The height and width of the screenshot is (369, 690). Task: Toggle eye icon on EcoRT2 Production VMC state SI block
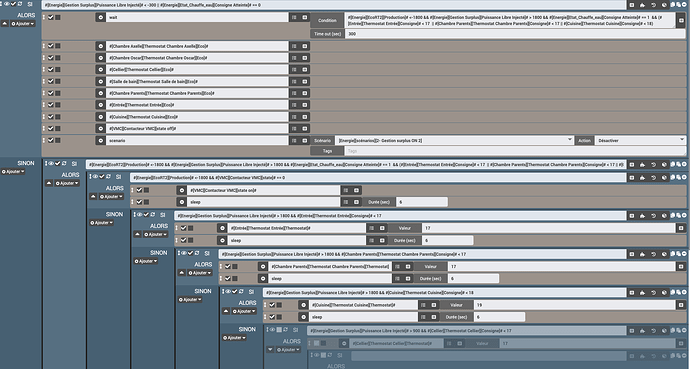pos(95,176)
